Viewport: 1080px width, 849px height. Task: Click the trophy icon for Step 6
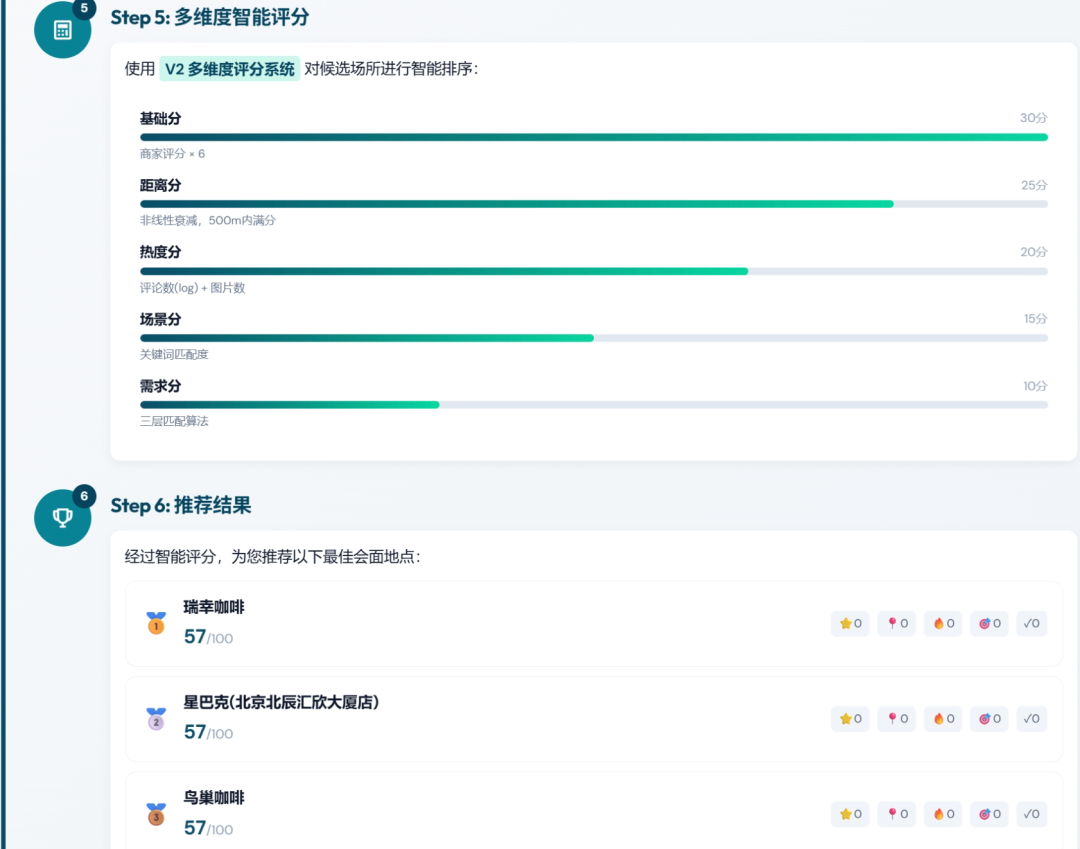62,517
